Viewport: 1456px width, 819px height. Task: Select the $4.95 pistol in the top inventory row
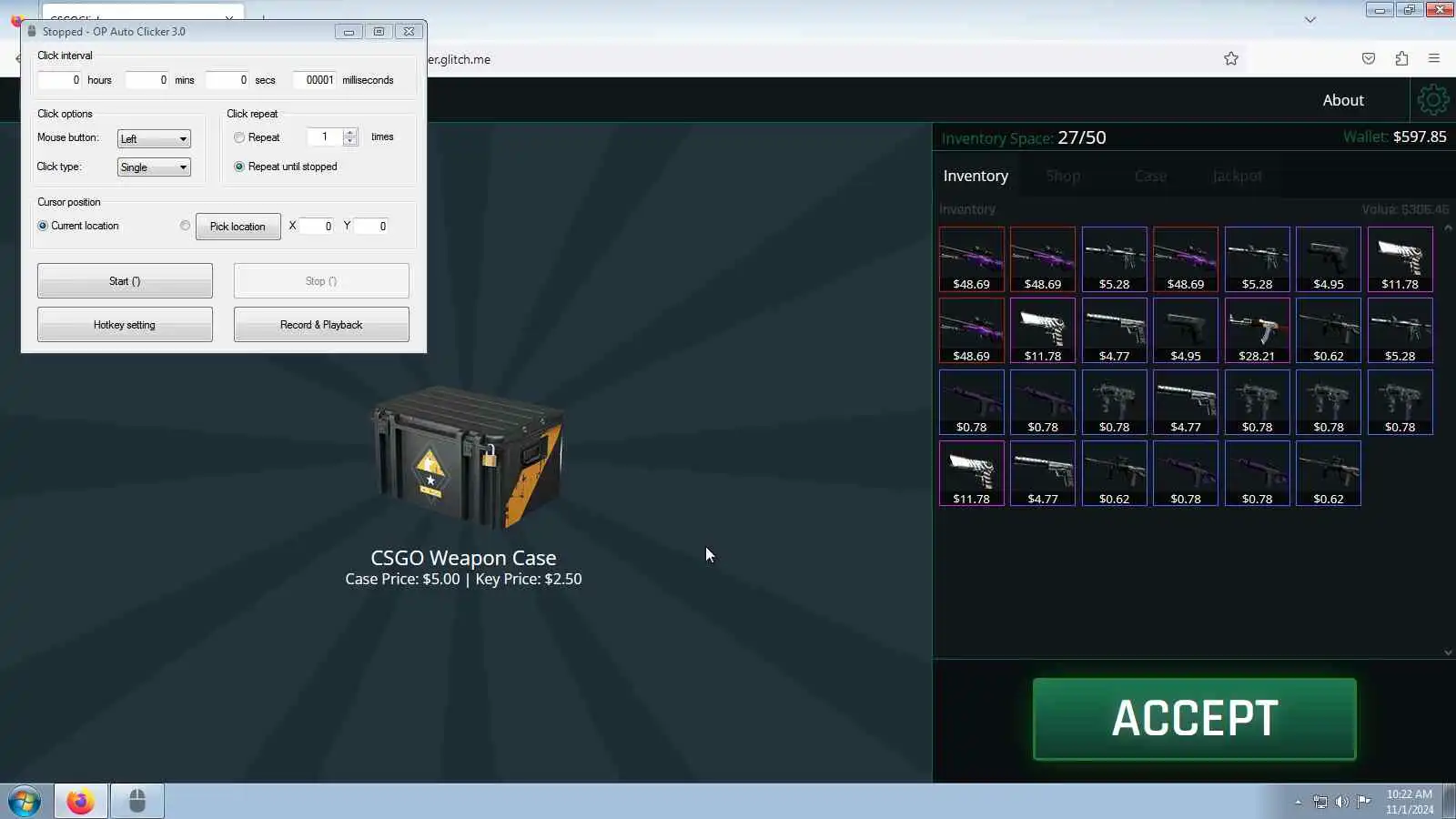click(1329, 259)
